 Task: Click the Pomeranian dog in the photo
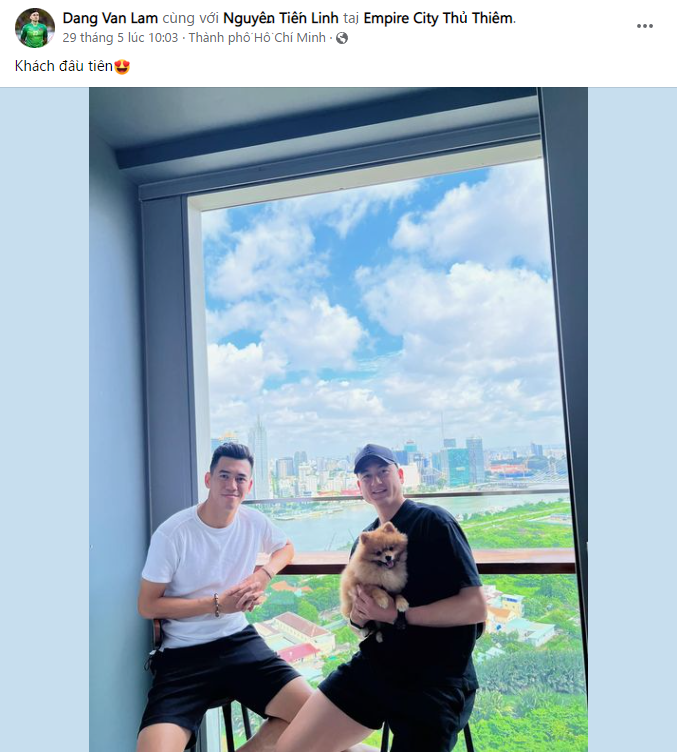click(x=374, y=571)
